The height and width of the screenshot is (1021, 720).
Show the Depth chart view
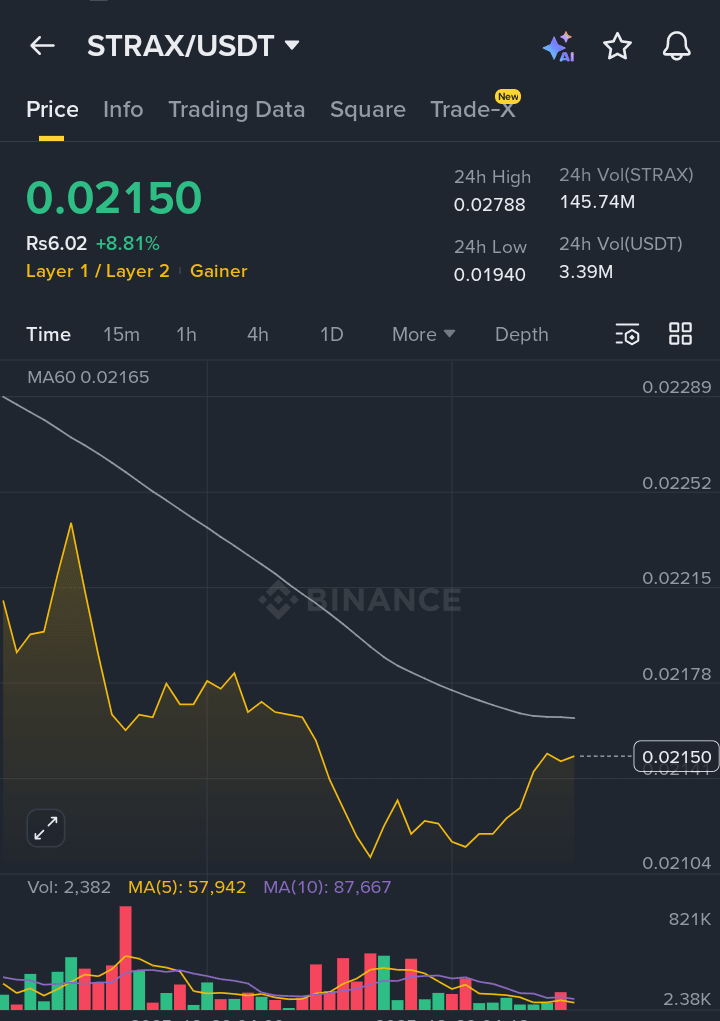(x=521, y=334)
